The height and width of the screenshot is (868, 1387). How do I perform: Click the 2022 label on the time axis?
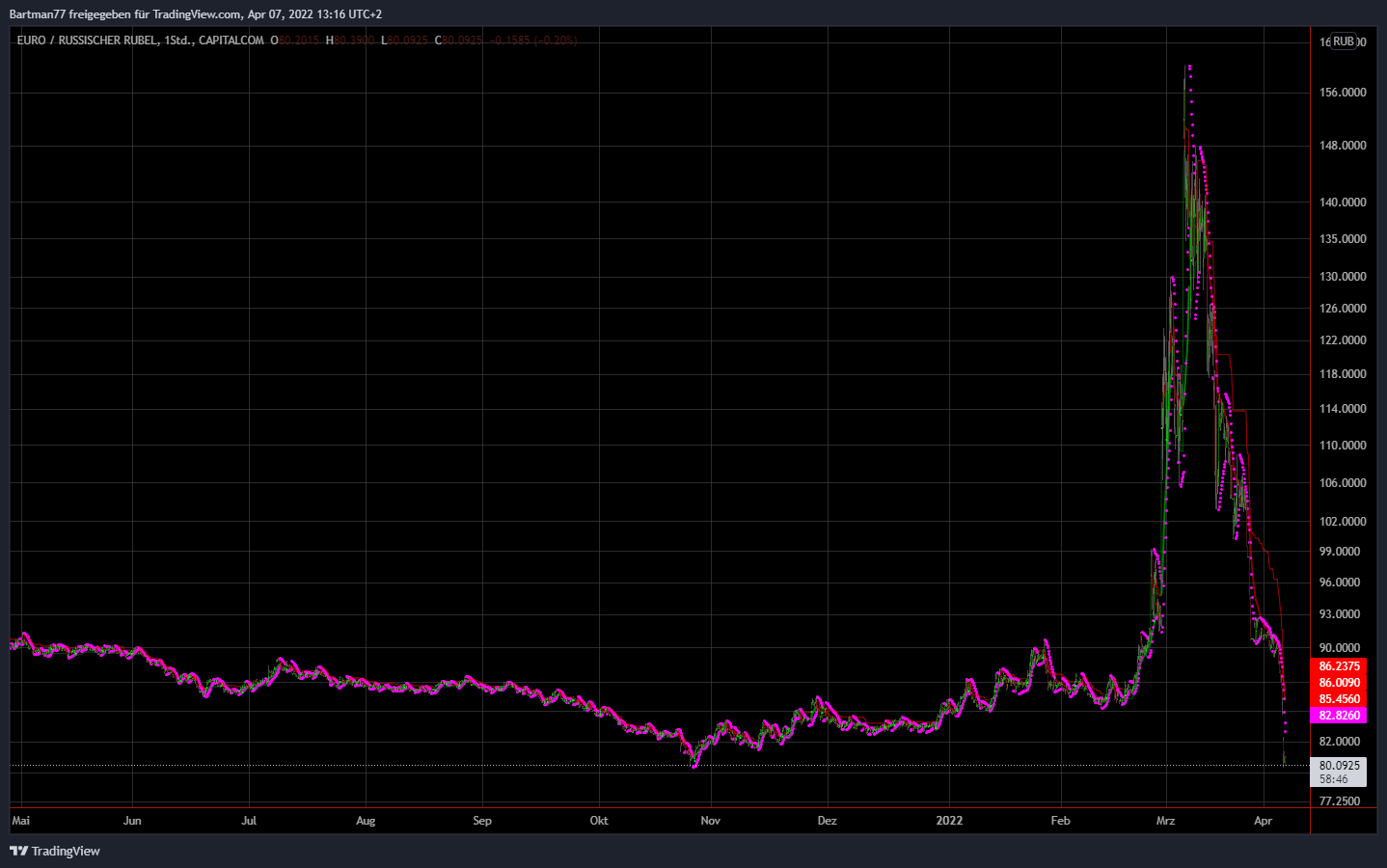click(x=949, y=821)
